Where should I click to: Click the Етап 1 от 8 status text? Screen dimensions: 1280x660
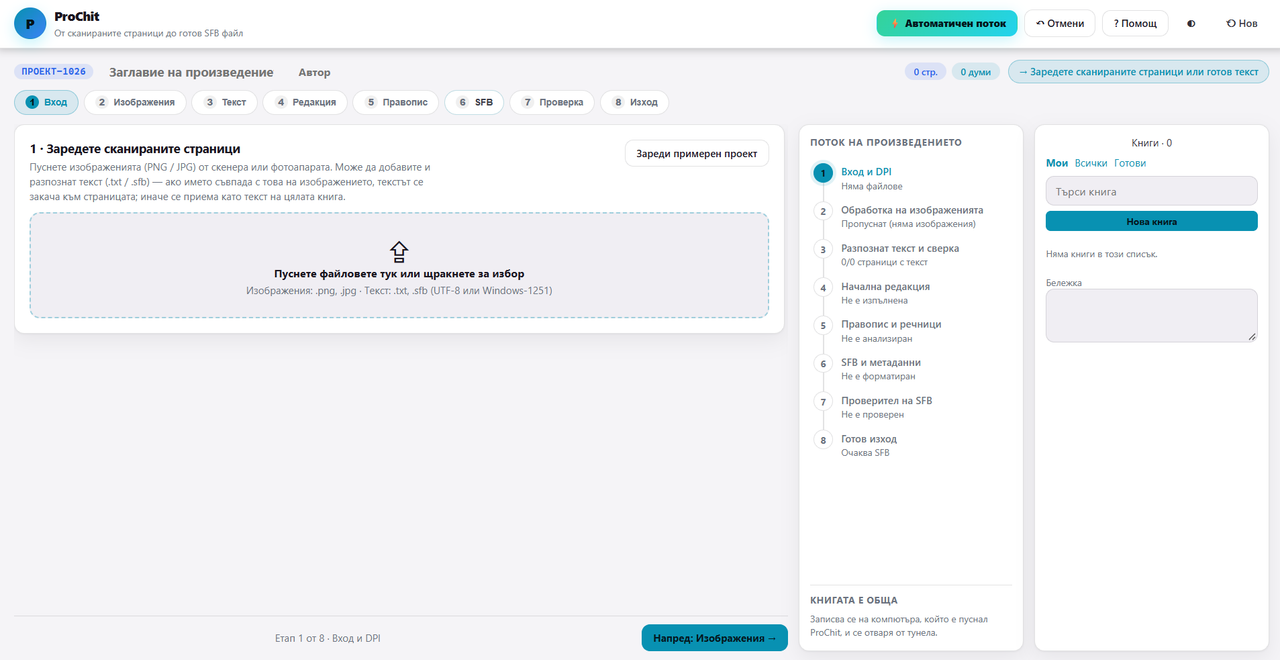pos(328,638)
